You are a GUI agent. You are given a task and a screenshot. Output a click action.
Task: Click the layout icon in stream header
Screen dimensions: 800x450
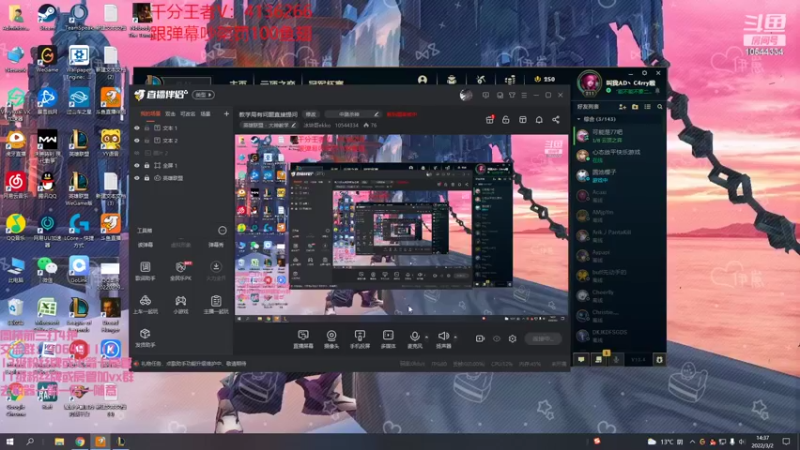pos(522,119)
